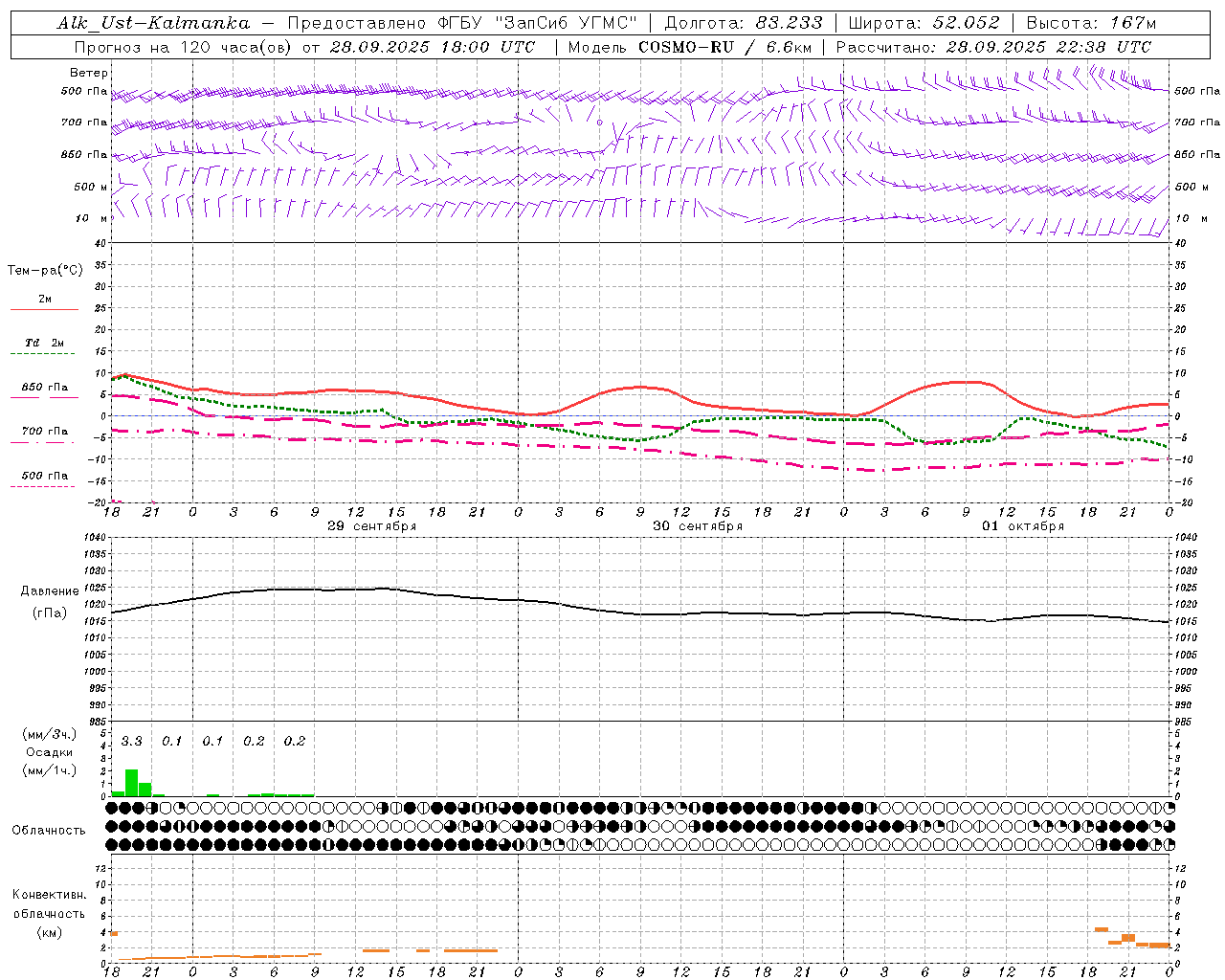Click the station title Alk_Ust-Kalmanka
Screen dimensions: 1225x980
153,23
